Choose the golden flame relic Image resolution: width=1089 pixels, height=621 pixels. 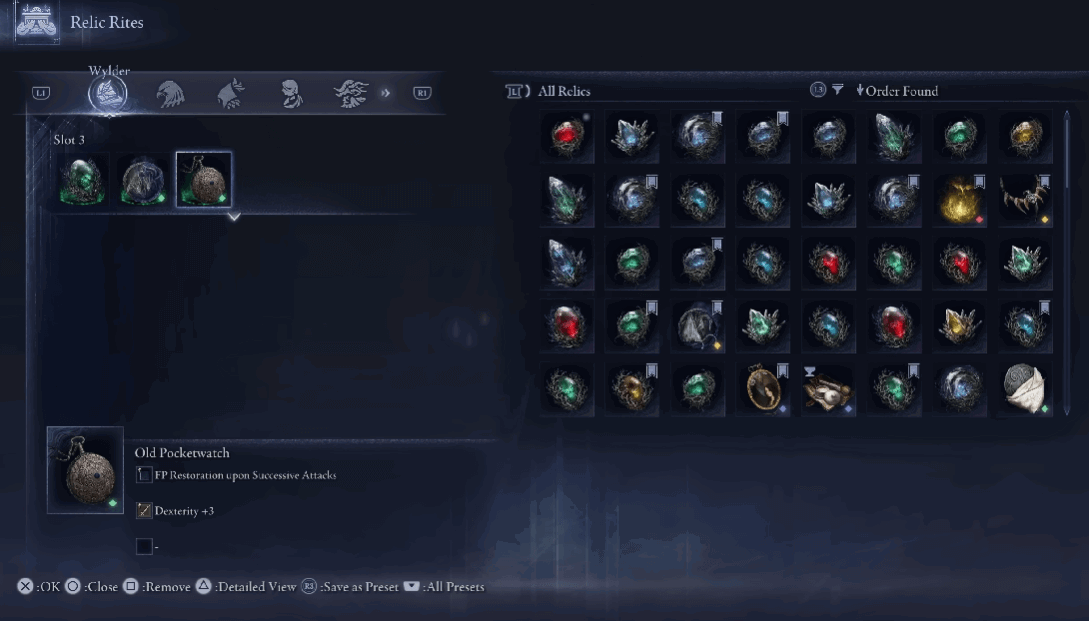(x=959, y=200)
